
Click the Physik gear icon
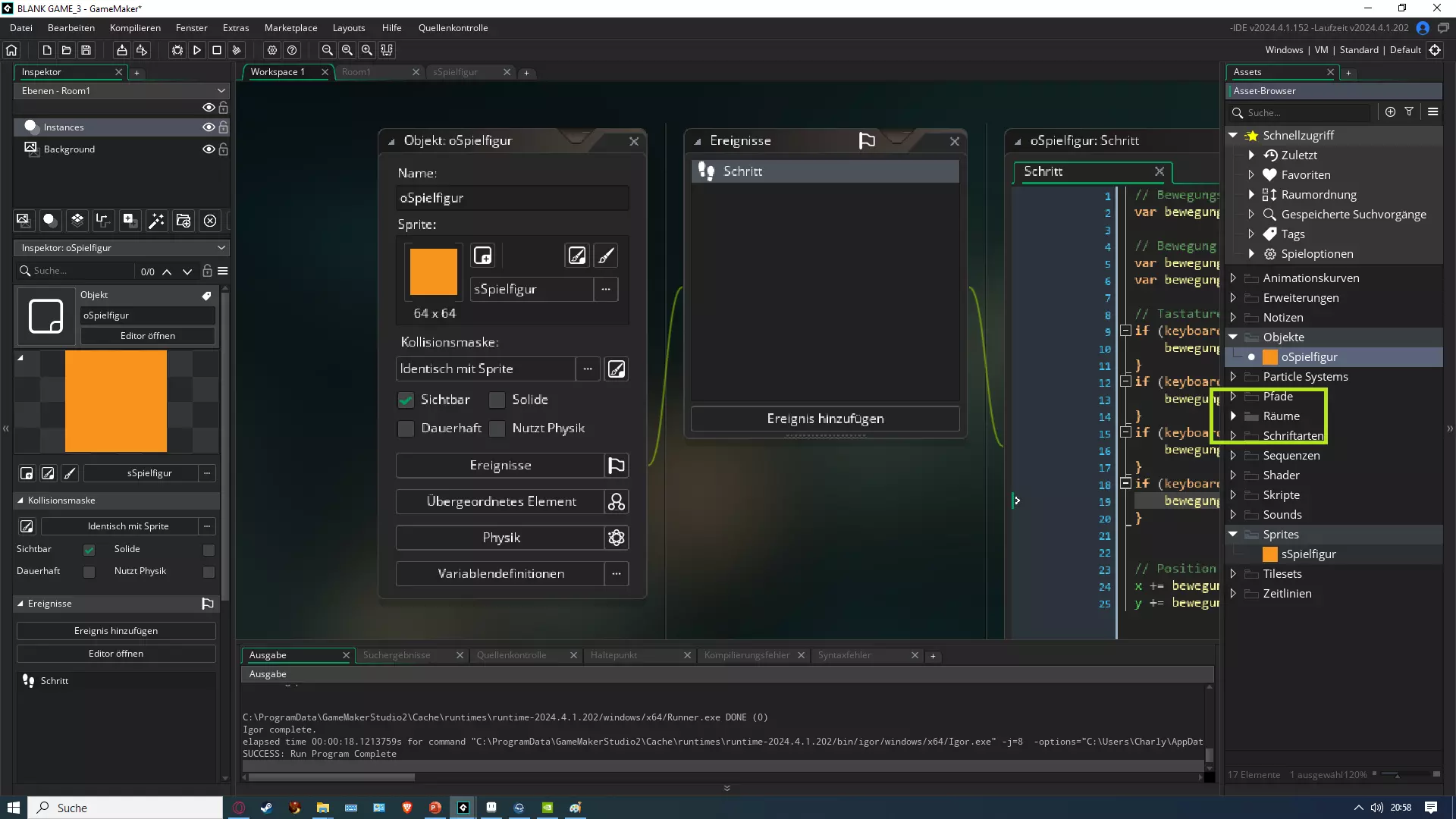[x=617, y=538]
